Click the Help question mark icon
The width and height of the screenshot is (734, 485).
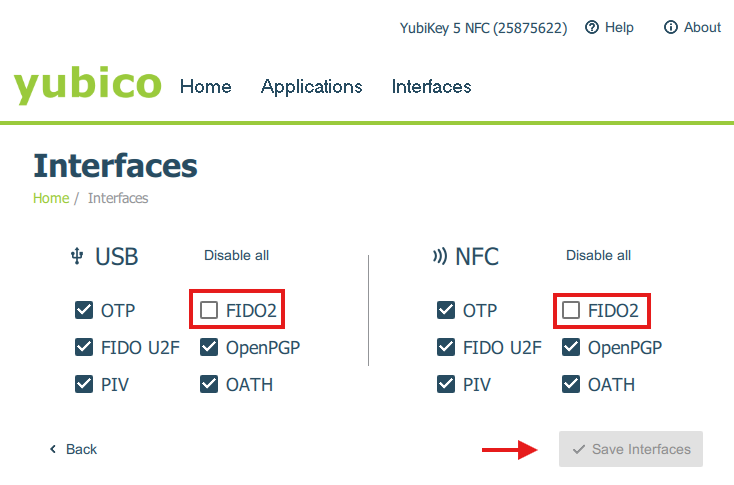592,28
